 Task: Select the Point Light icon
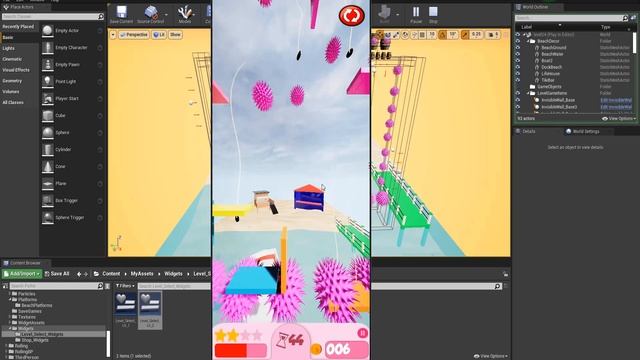[48, 82]
